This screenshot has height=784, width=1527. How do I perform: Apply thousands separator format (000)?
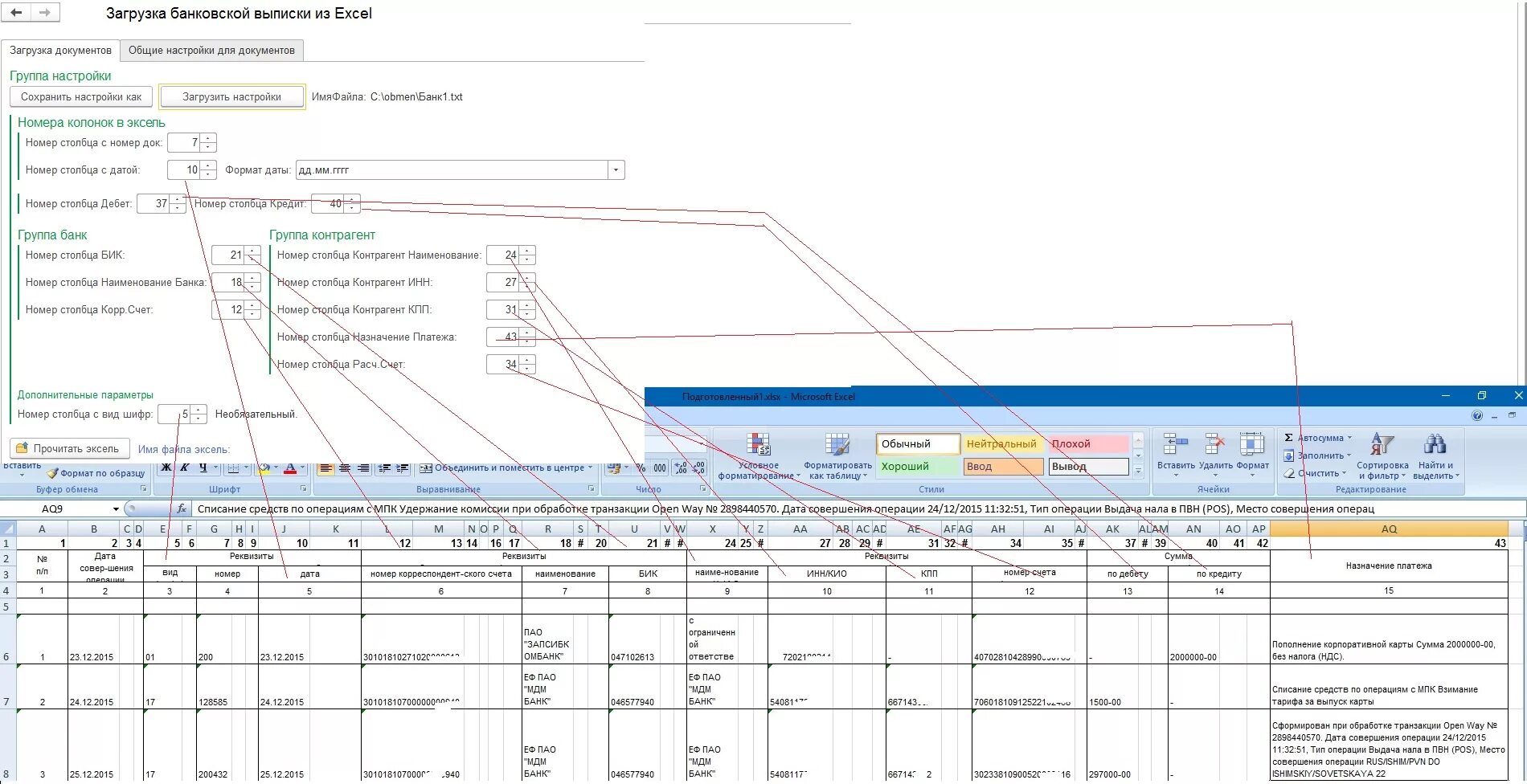pyautogui.click(x=660, y=468)
